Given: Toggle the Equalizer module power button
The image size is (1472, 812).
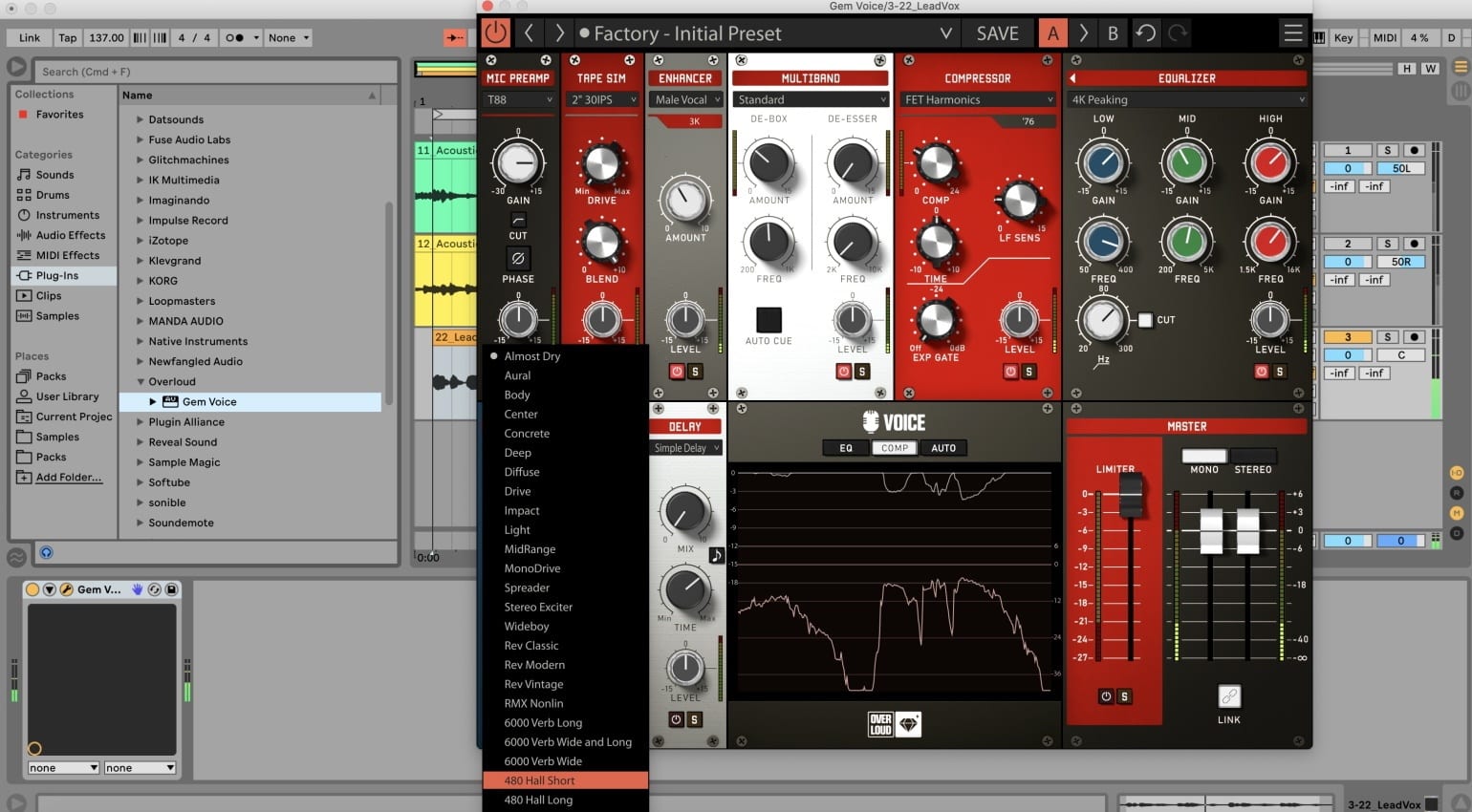Looking at the screenshot, I should pyautogui.click(x=1261, y=372).
